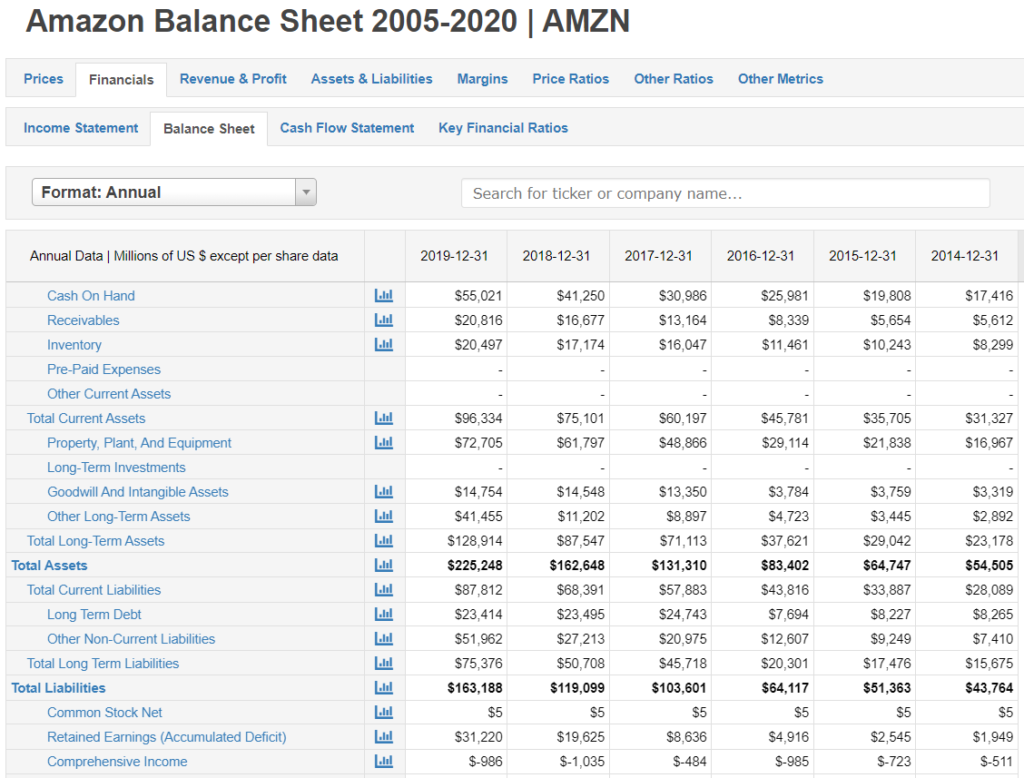Open the Total Liabilities chart
This screenshot has width=1024, height=778.
[x=384, y=687]
